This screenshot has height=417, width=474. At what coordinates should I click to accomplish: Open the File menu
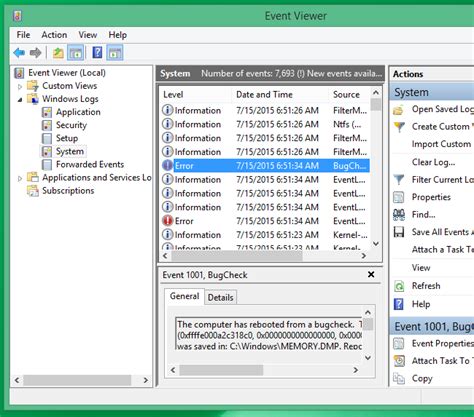(x=23, y=35)
